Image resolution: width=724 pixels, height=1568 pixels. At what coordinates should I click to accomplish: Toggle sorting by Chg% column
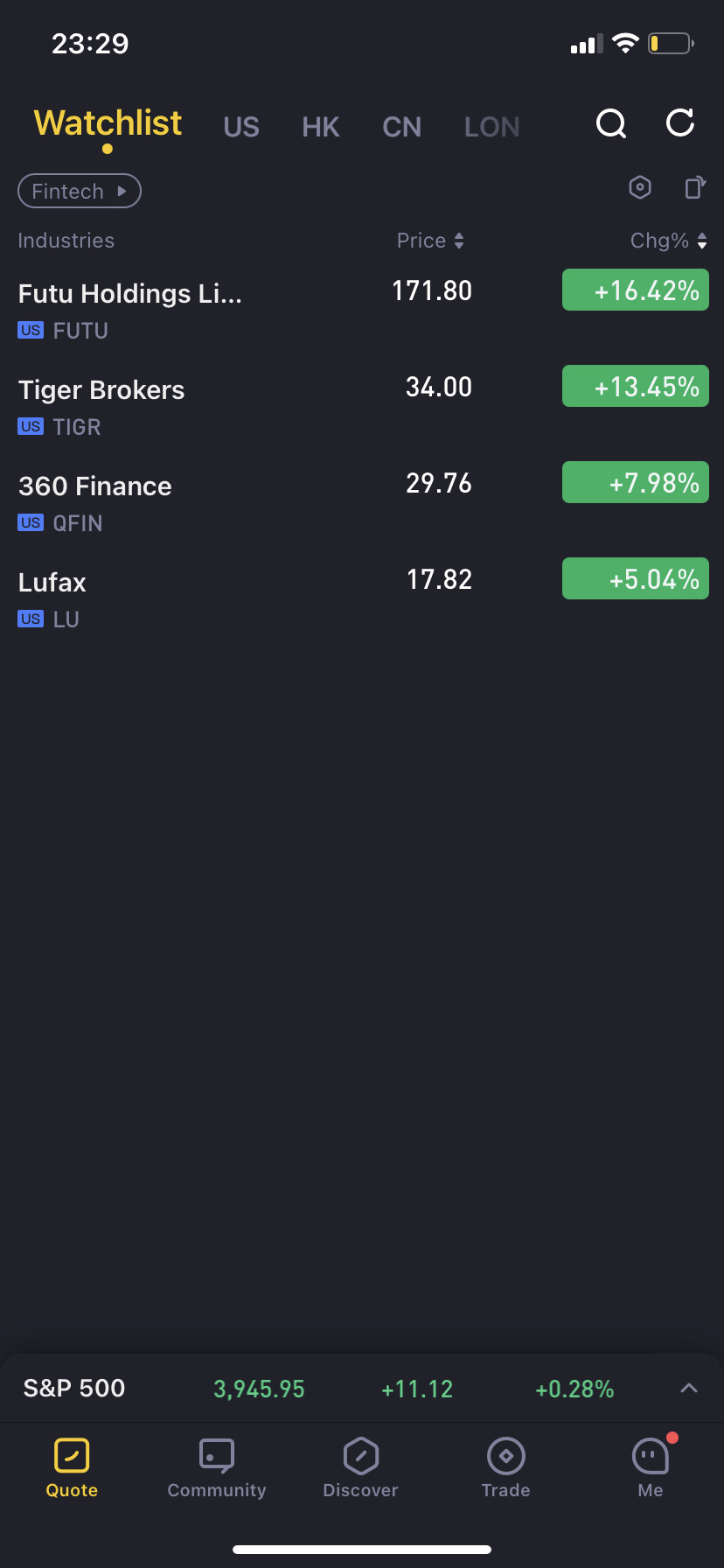coord(669,241)
